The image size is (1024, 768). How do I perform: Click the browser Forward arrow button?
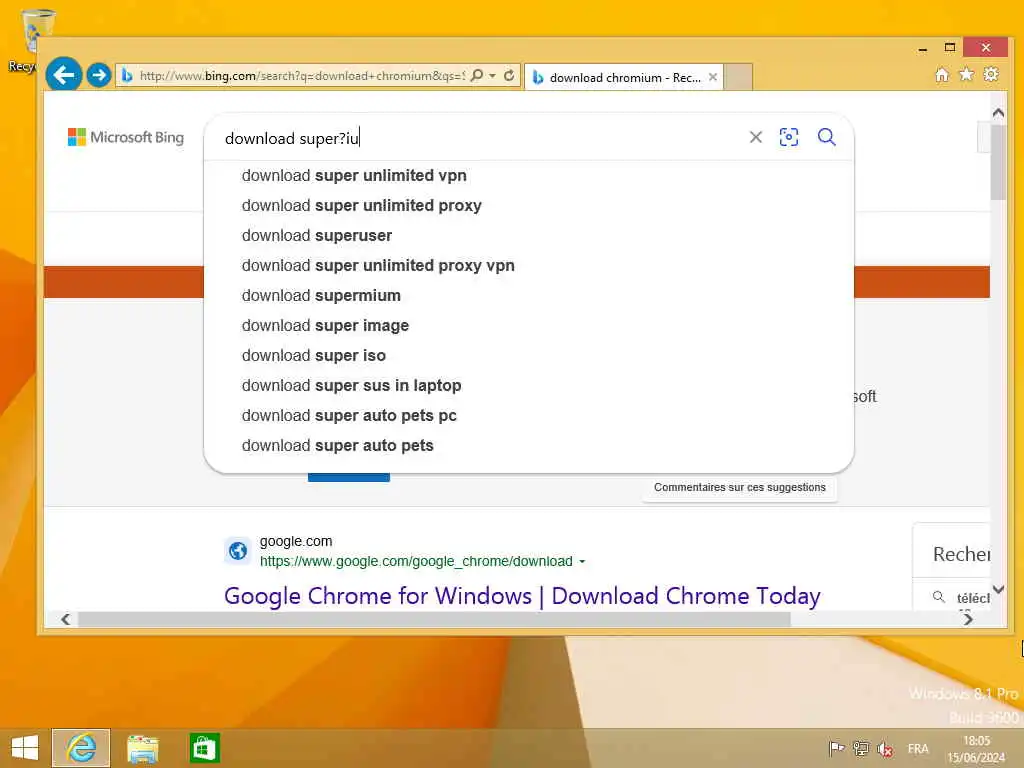[99, 75]
